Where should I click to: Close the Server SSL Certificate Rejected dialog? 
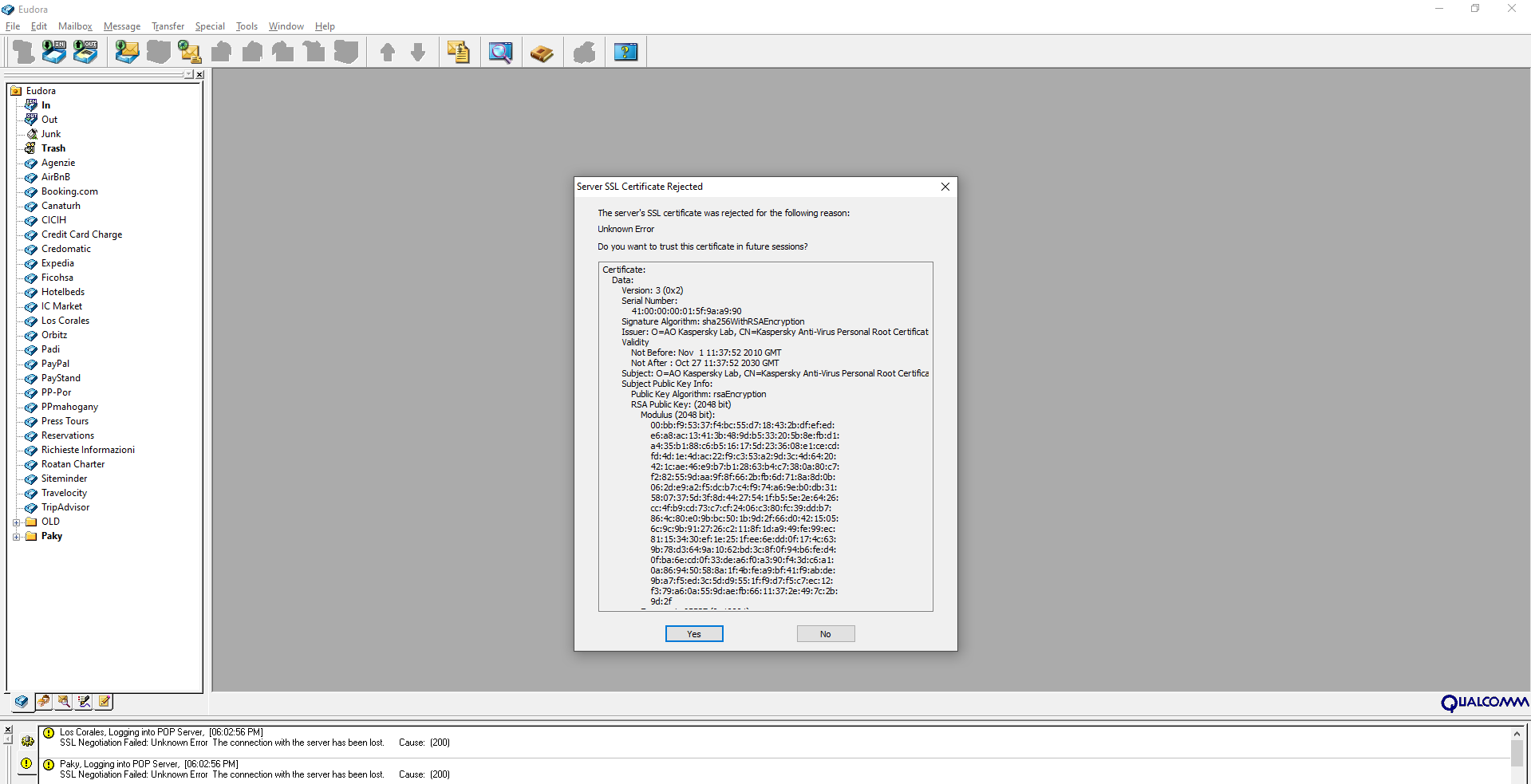945,187
